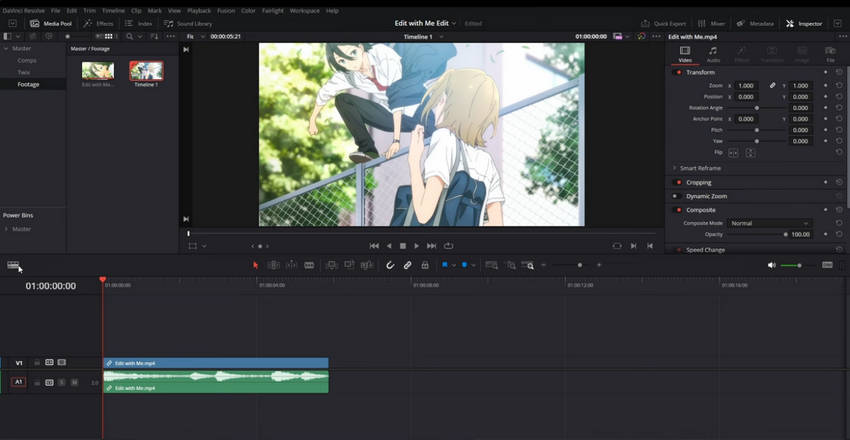The image size is (850, 440).
Task: Toggle the Cropping section enable switch
Action: click(678, 183)
